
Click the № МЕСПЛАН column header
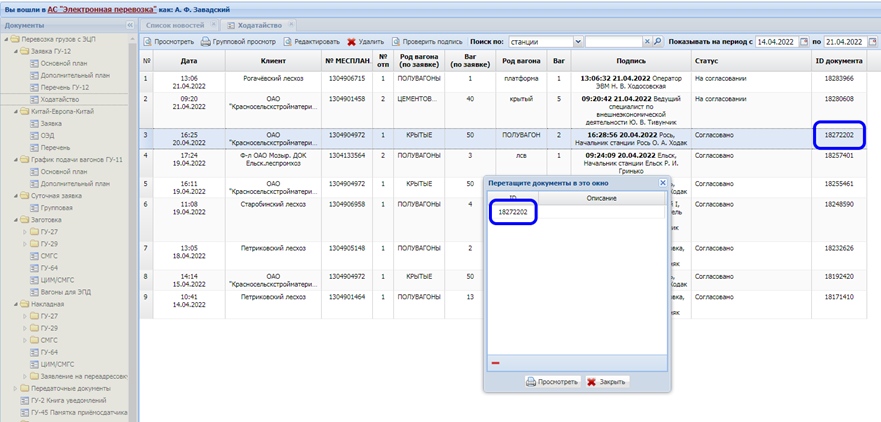point(347,61)
